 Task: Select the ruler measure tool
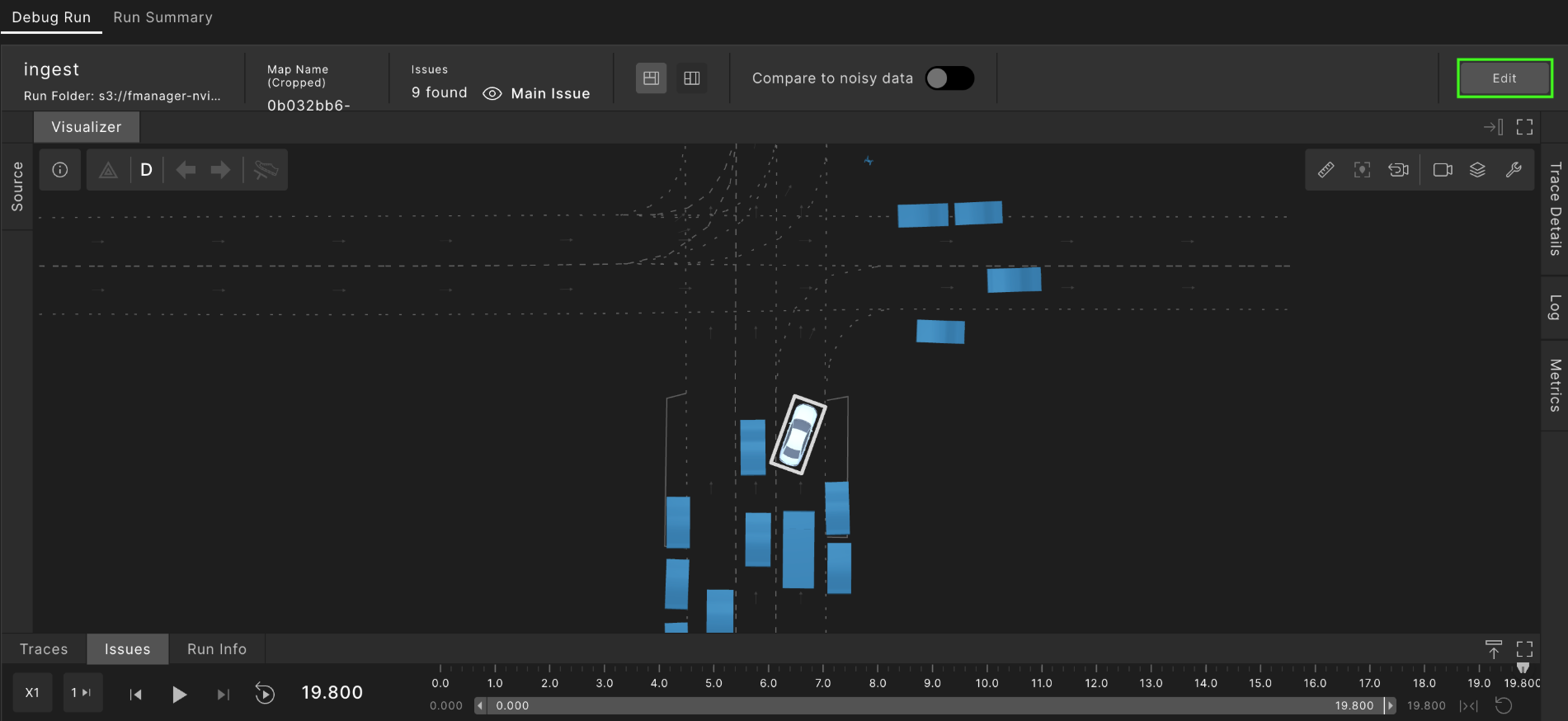(1326, 170)
